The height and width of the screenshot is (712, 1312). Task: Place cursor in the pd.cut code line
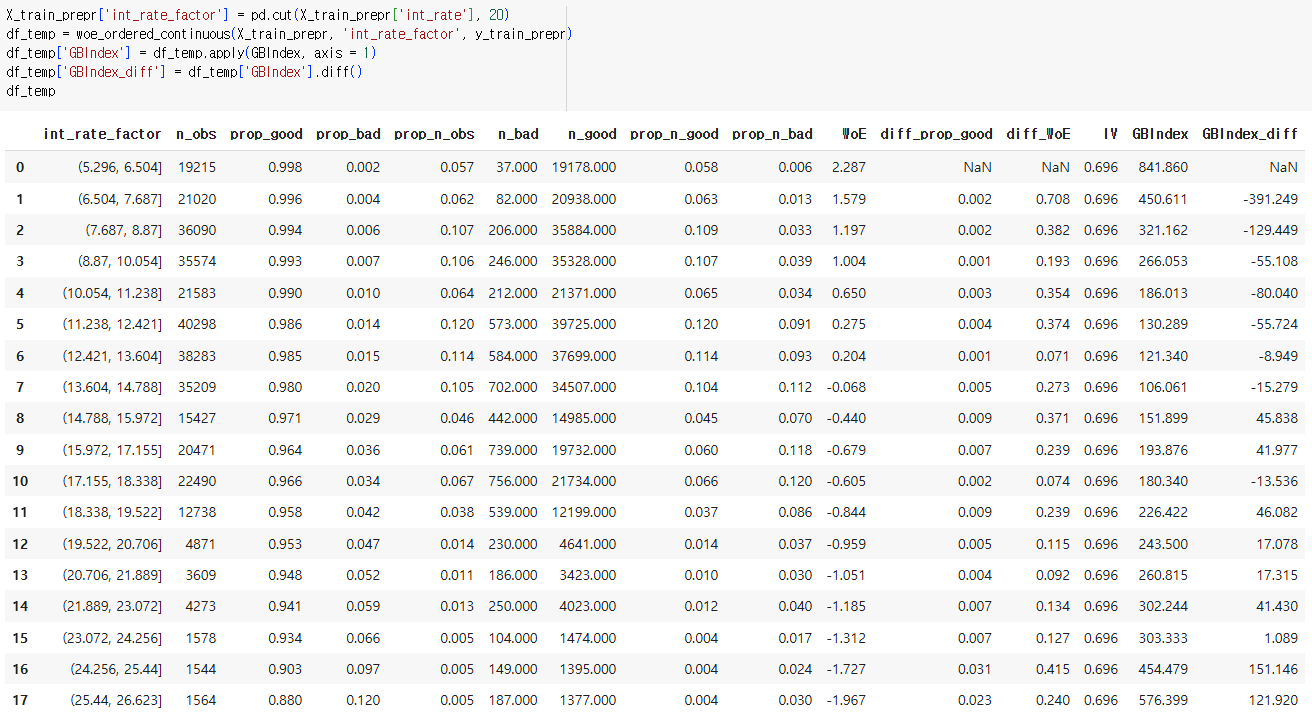258,16
